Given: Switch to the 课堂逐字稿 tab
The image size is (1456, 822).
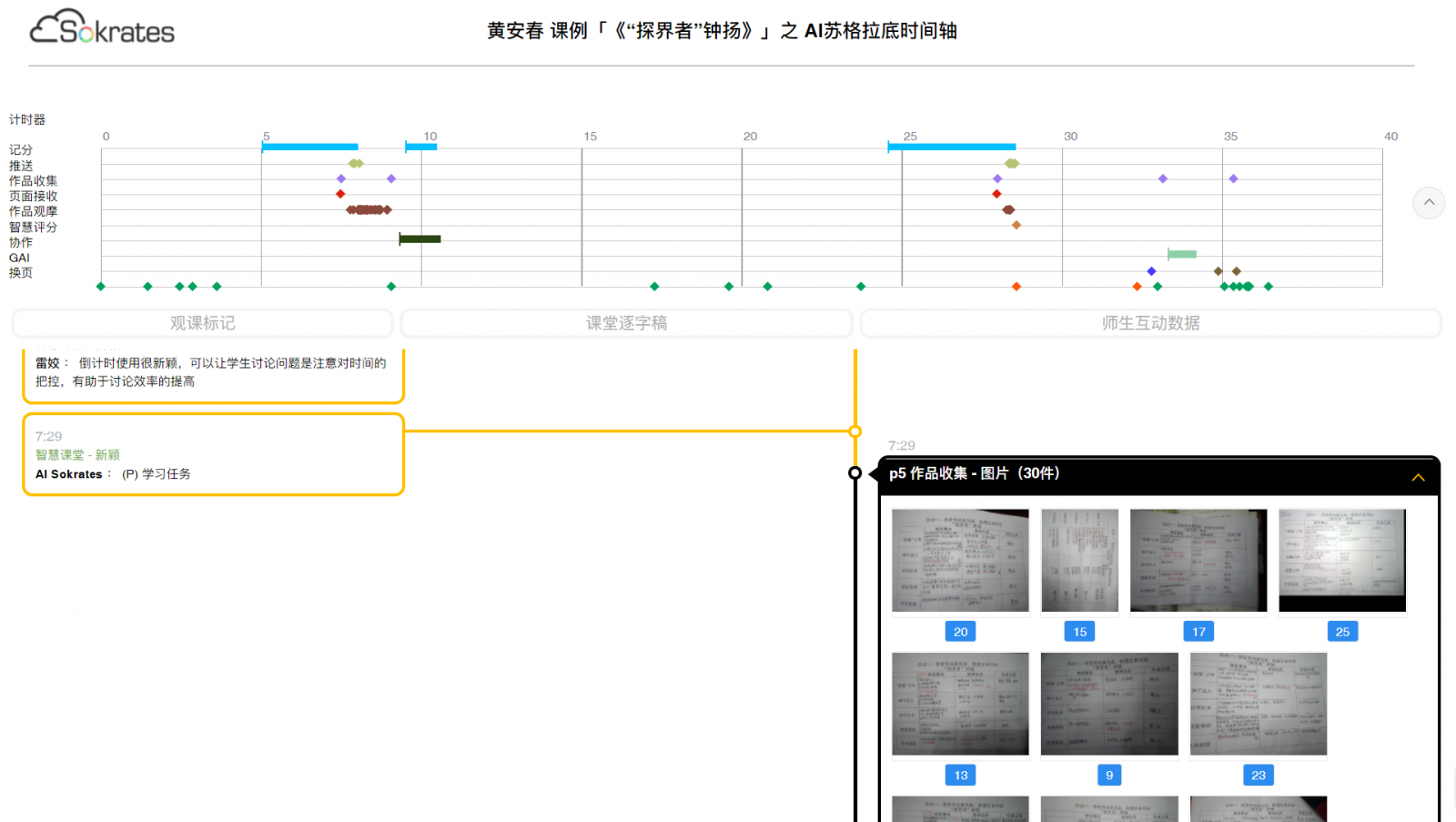Looking at the screenshot, I should (x=626, y=323).
